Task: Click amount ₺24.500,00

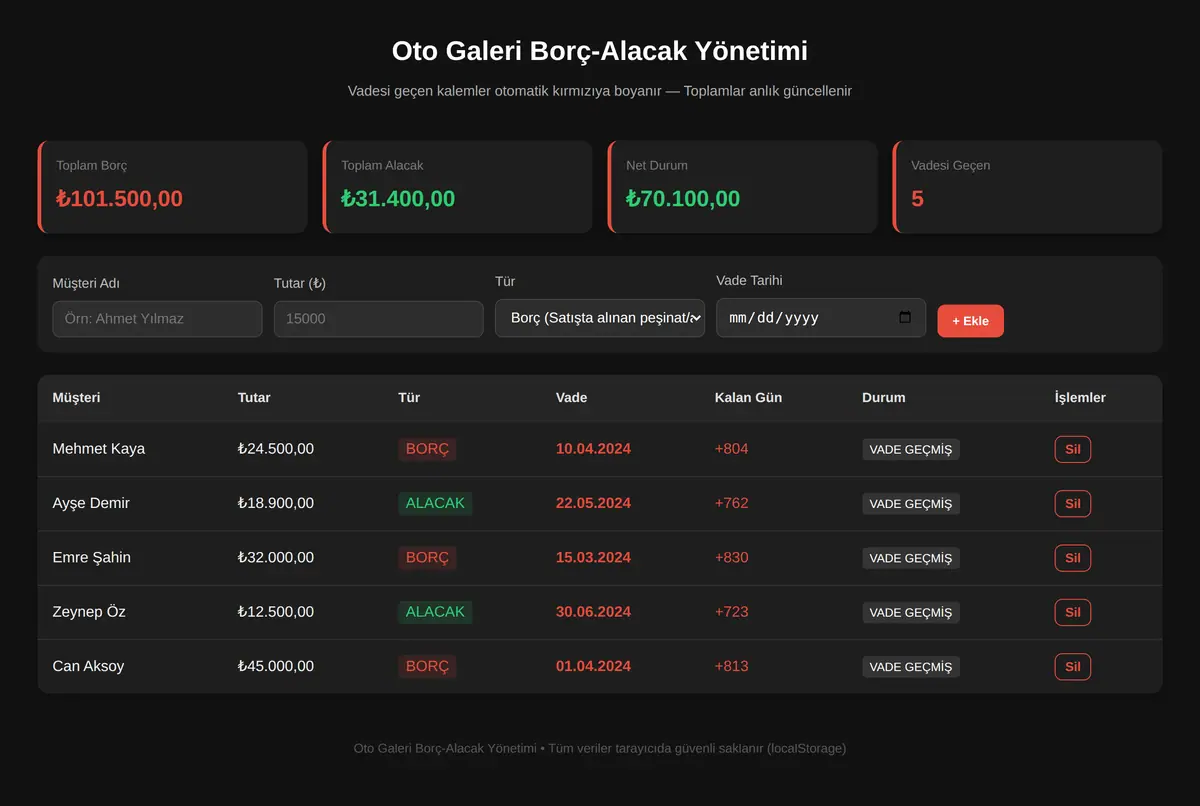Action: [x=276, y=449]
